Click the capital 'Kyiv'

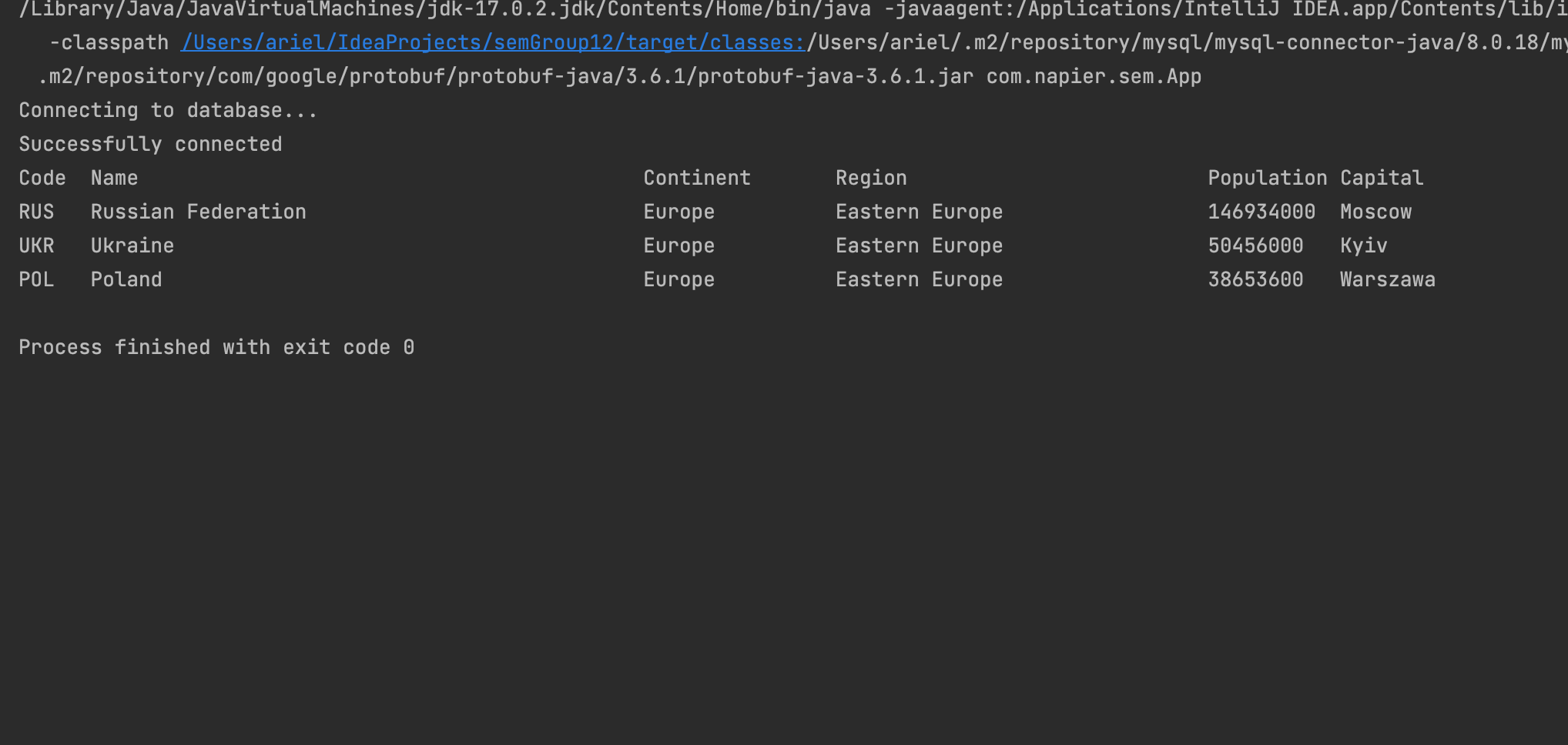[1364, 246]
